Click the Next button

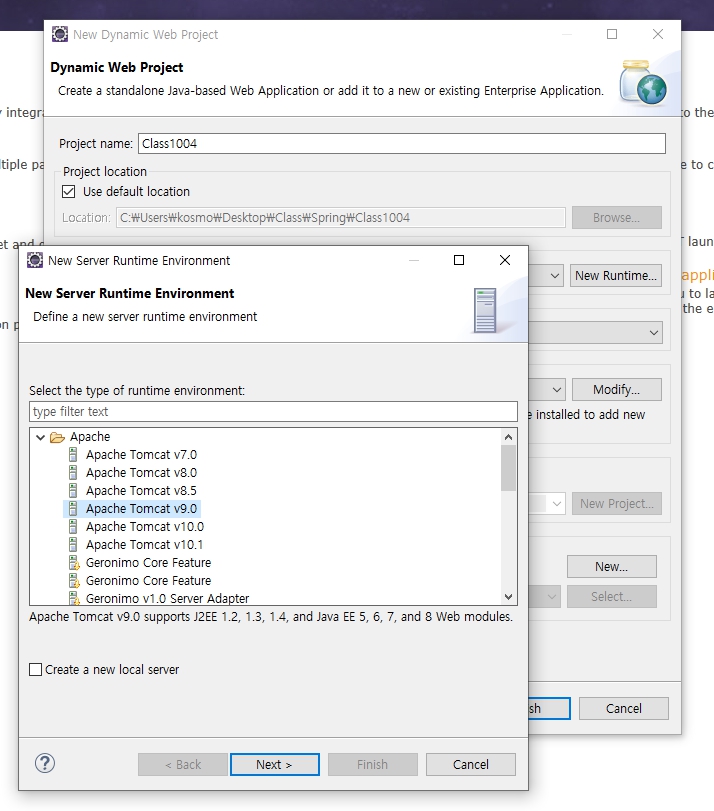coord(275,764)
